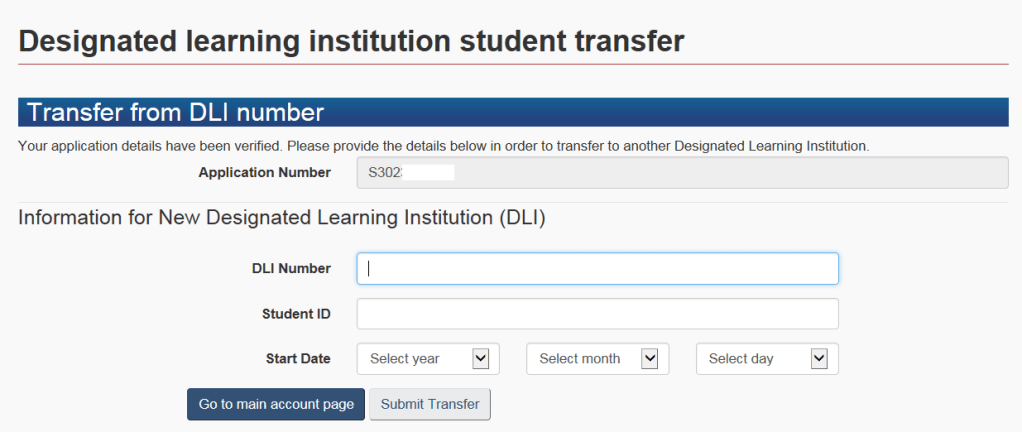Click the Information for New Designated Learning Institution heading
This screenshot has height=432, width=1022.
[282, 218]
